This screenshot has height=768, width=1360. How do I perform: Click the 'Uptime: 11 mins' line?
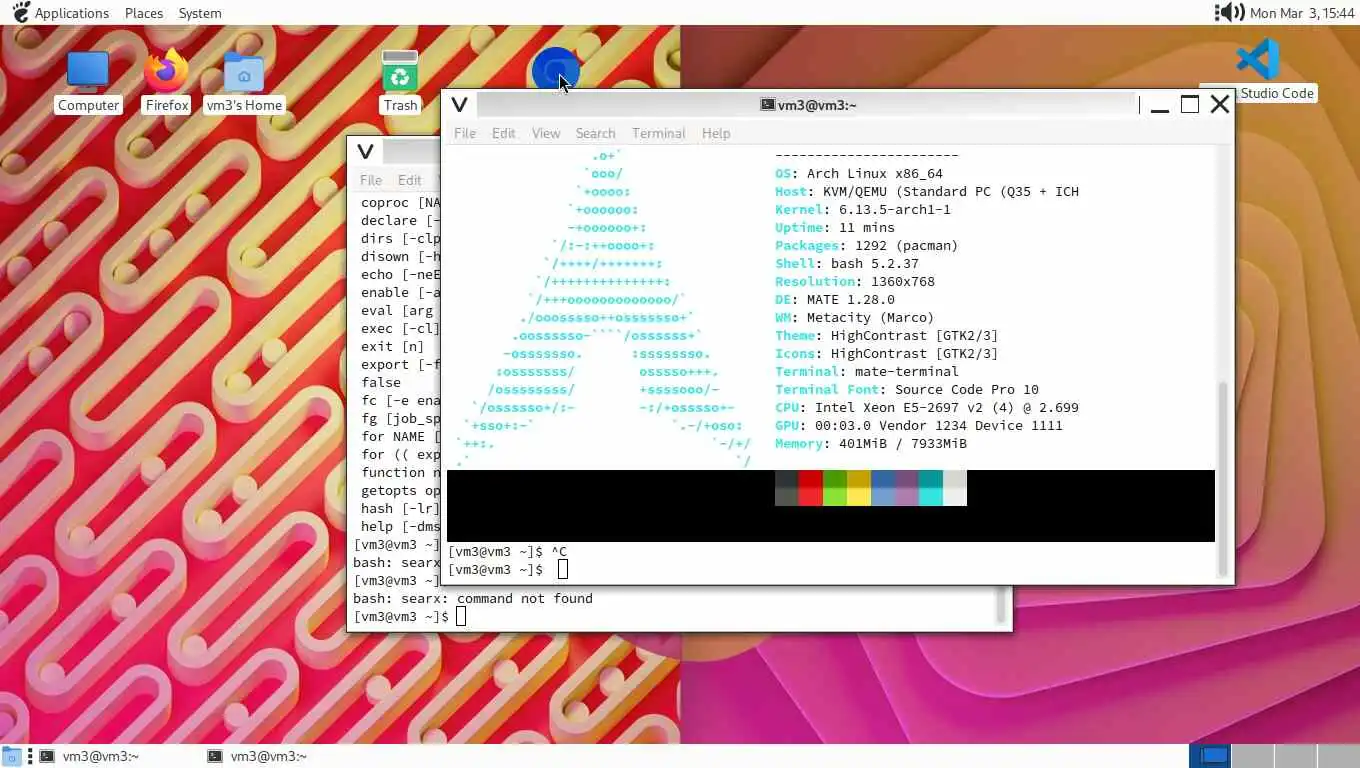tap(835, 227)
